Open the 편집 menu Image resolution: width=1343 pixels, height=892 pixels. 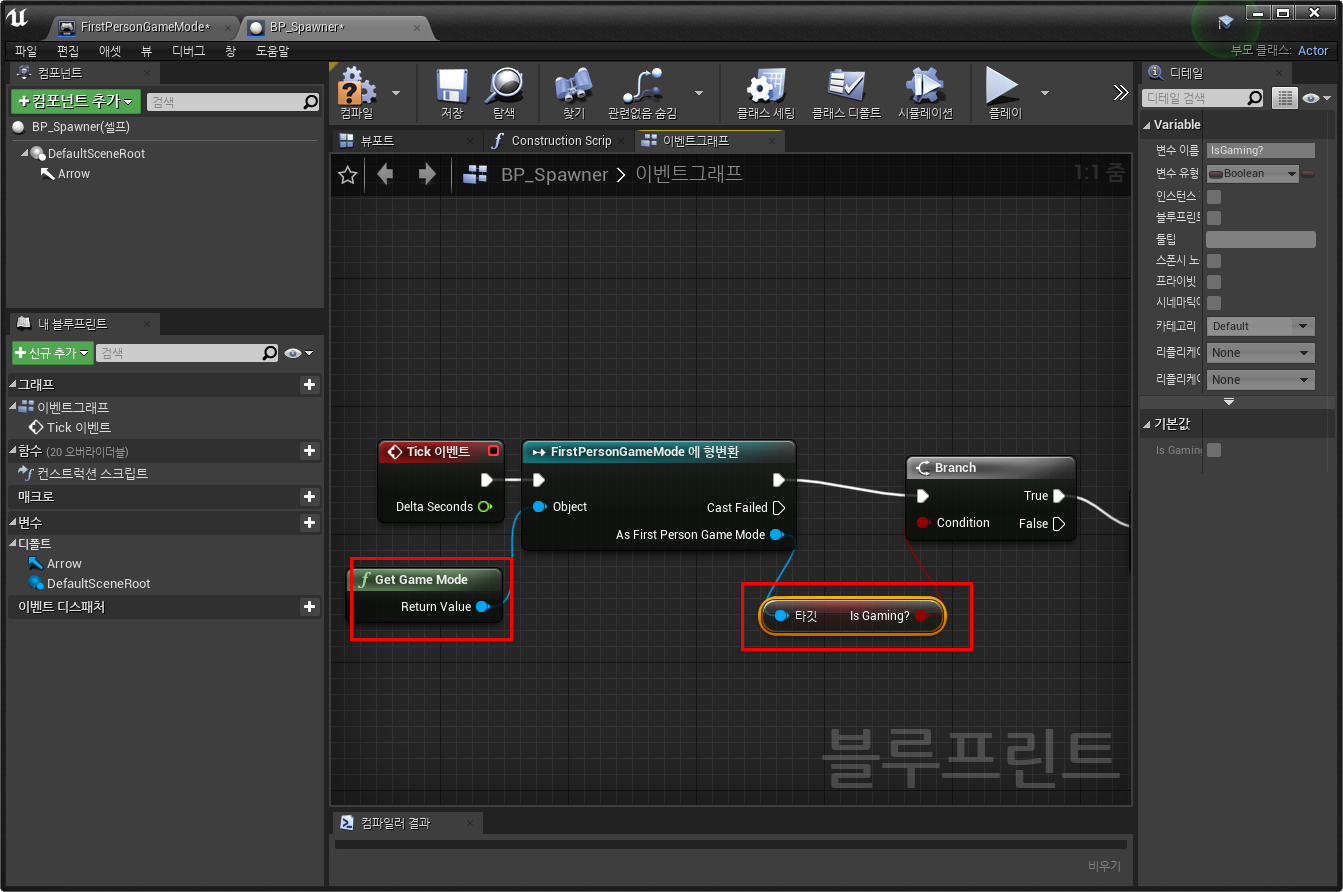[x=68, y=51]
